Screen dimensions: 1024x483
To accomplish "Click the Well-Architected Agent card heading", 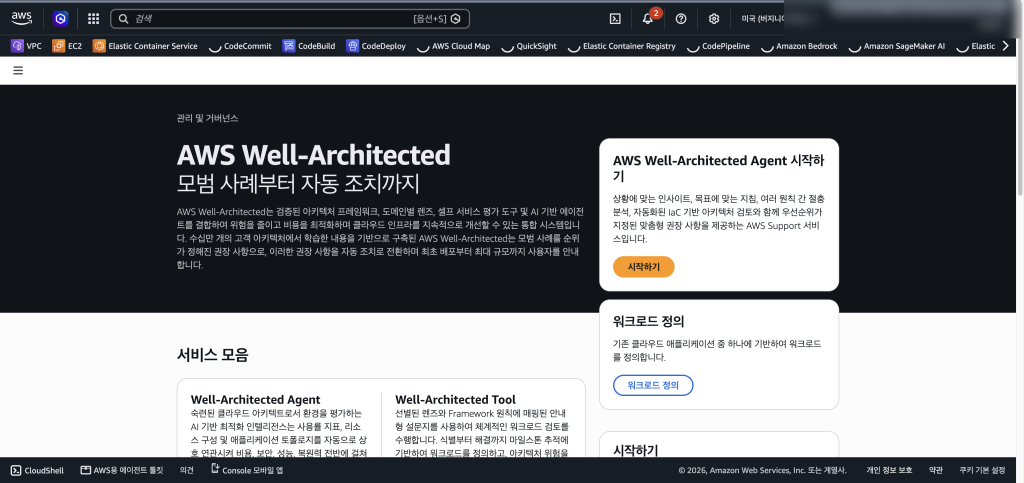I will click(255, 399).
